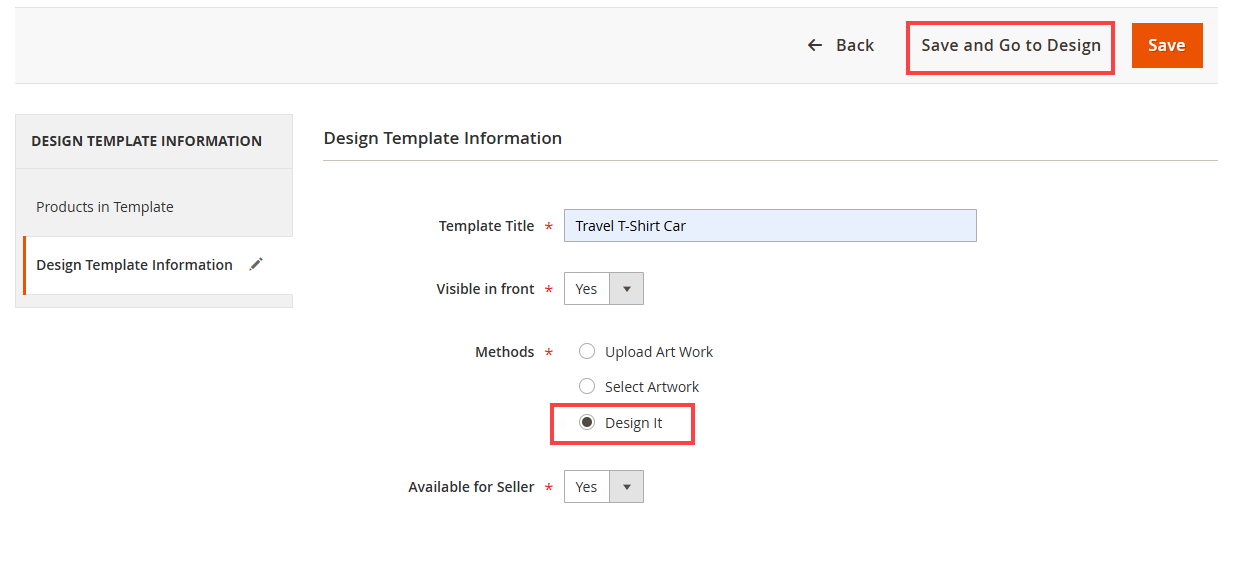Click the Template Title field label

coord(486,226)
